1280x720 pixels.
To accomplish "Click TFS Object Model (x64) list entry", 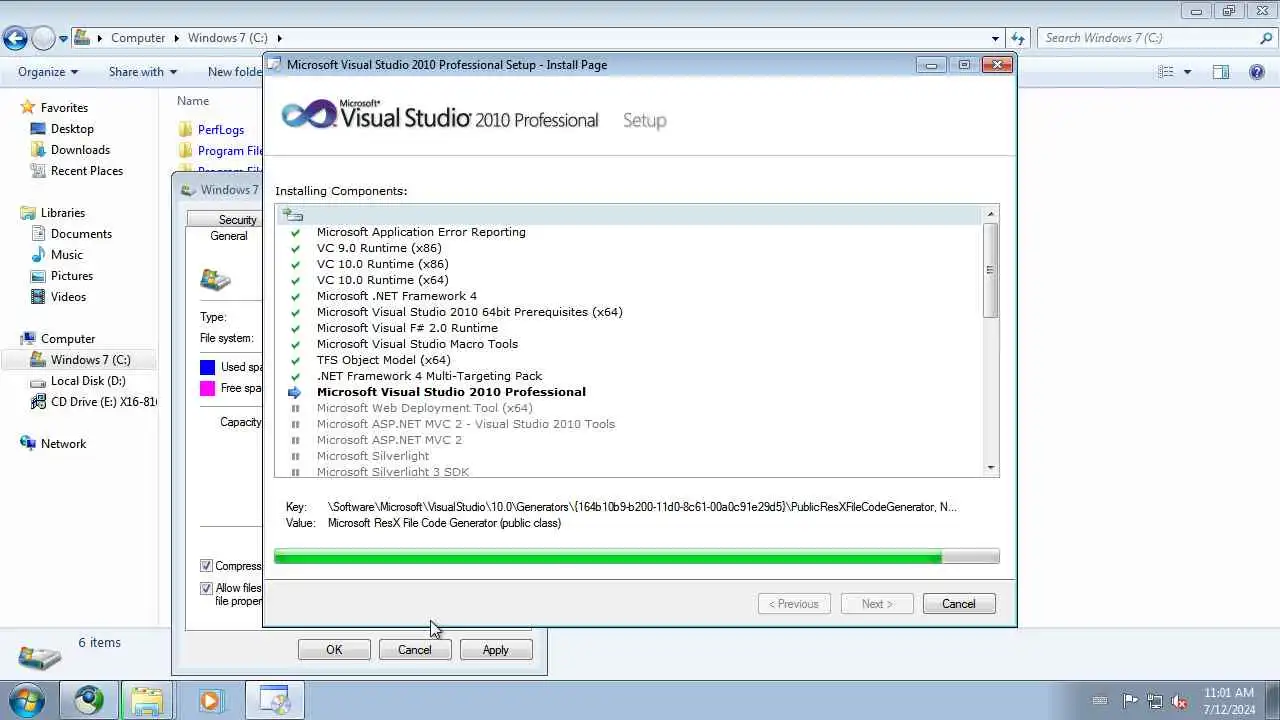I will pyautogui.click(x=383, y=360).
